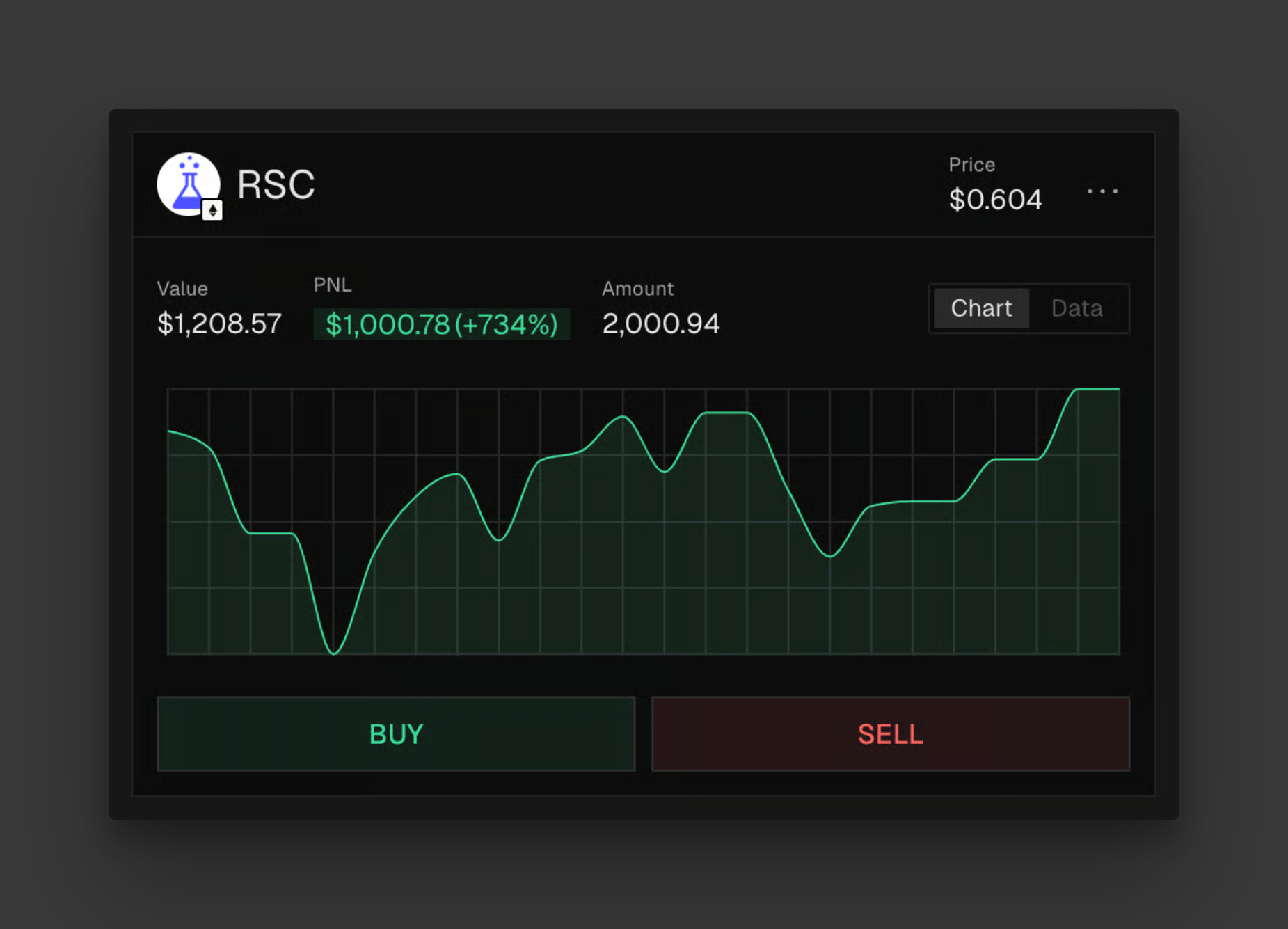Click the Price label
The height and width of the screenshot is (929, 1288).
971,165
